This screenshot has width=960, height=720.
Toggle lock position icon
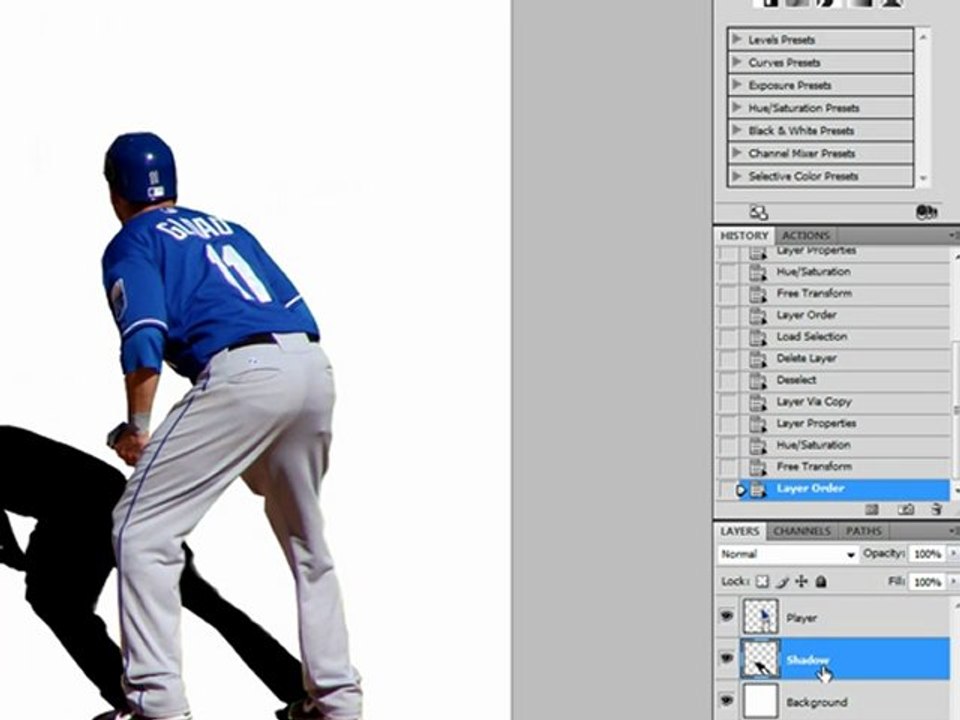click(x=801, y=582)
